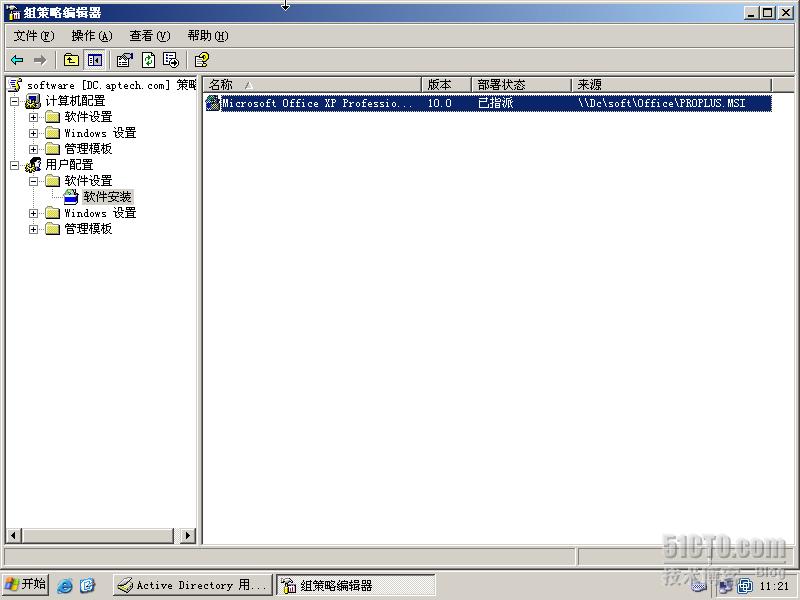
Task: Click the network tray icon near the clock
Action: point(725,586)
